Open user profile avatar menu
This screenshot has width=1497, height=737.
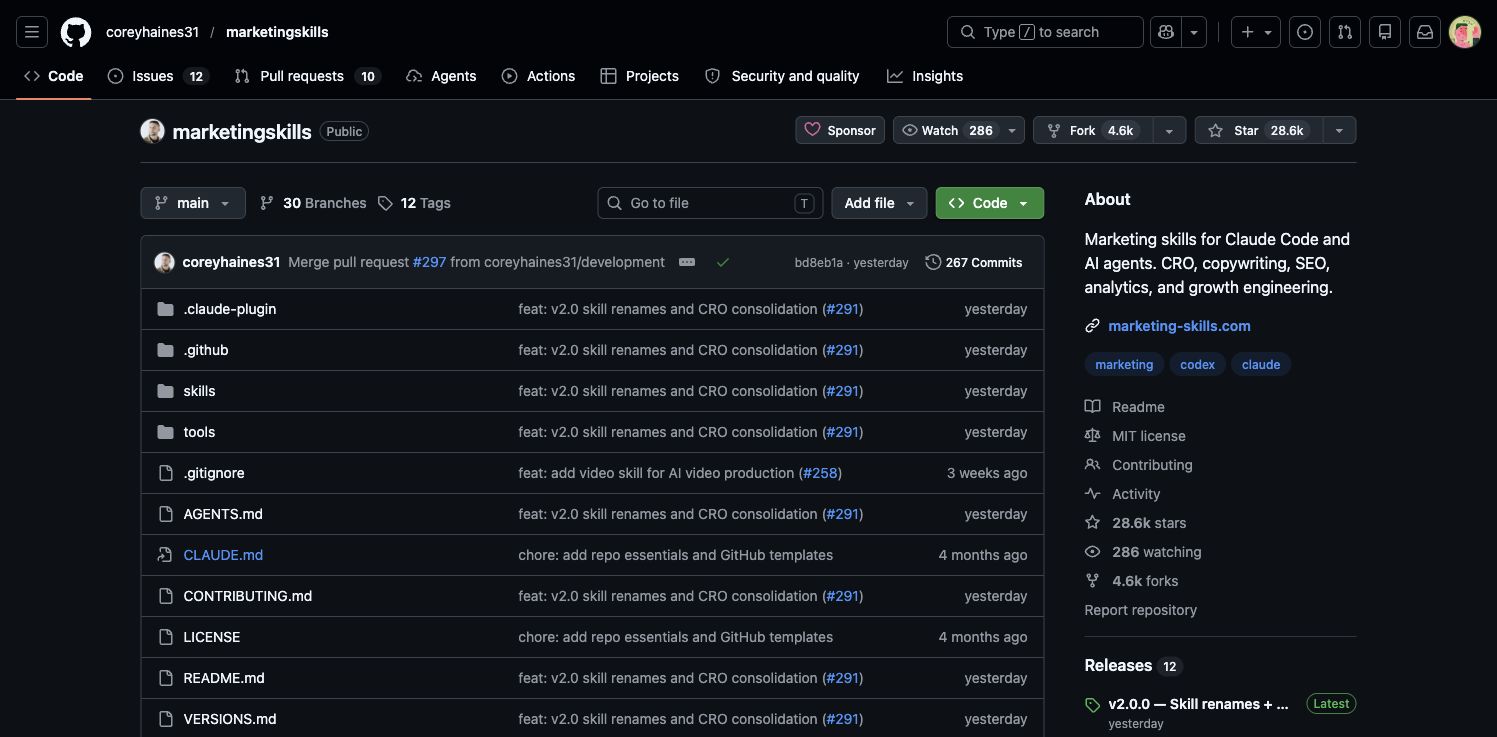coord(1465,32)
